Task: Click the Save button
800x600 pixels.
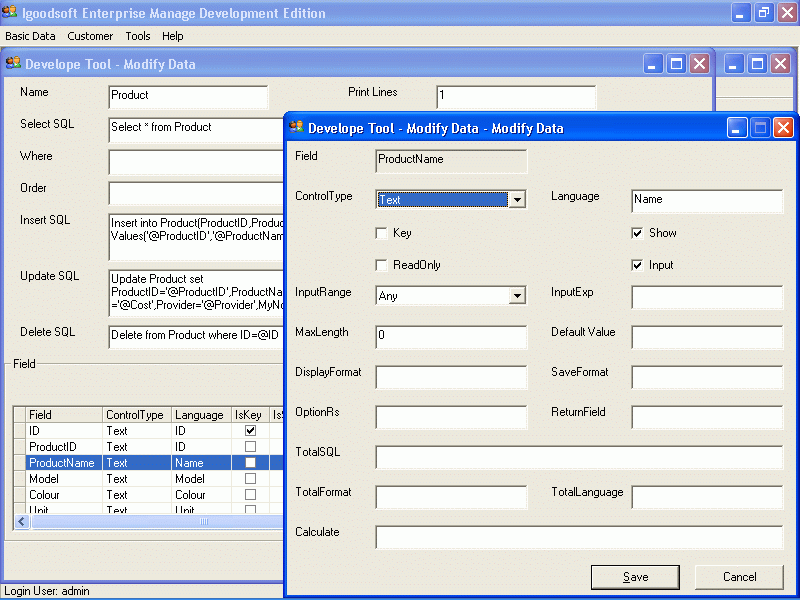Action: 635,577
